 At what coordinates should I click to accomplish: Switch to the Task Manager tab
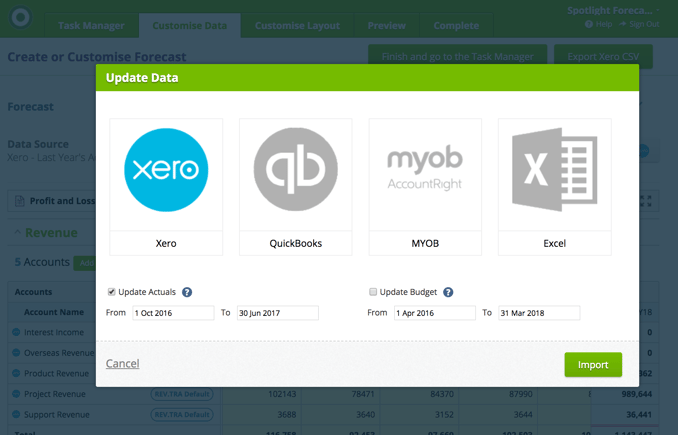91,26
